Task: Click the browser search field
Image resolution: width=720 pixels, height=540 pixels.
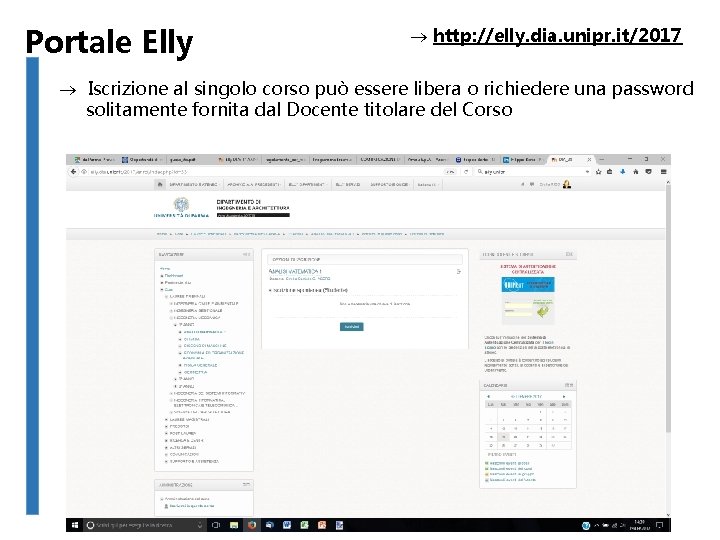Action: click(x=533, y=172)
